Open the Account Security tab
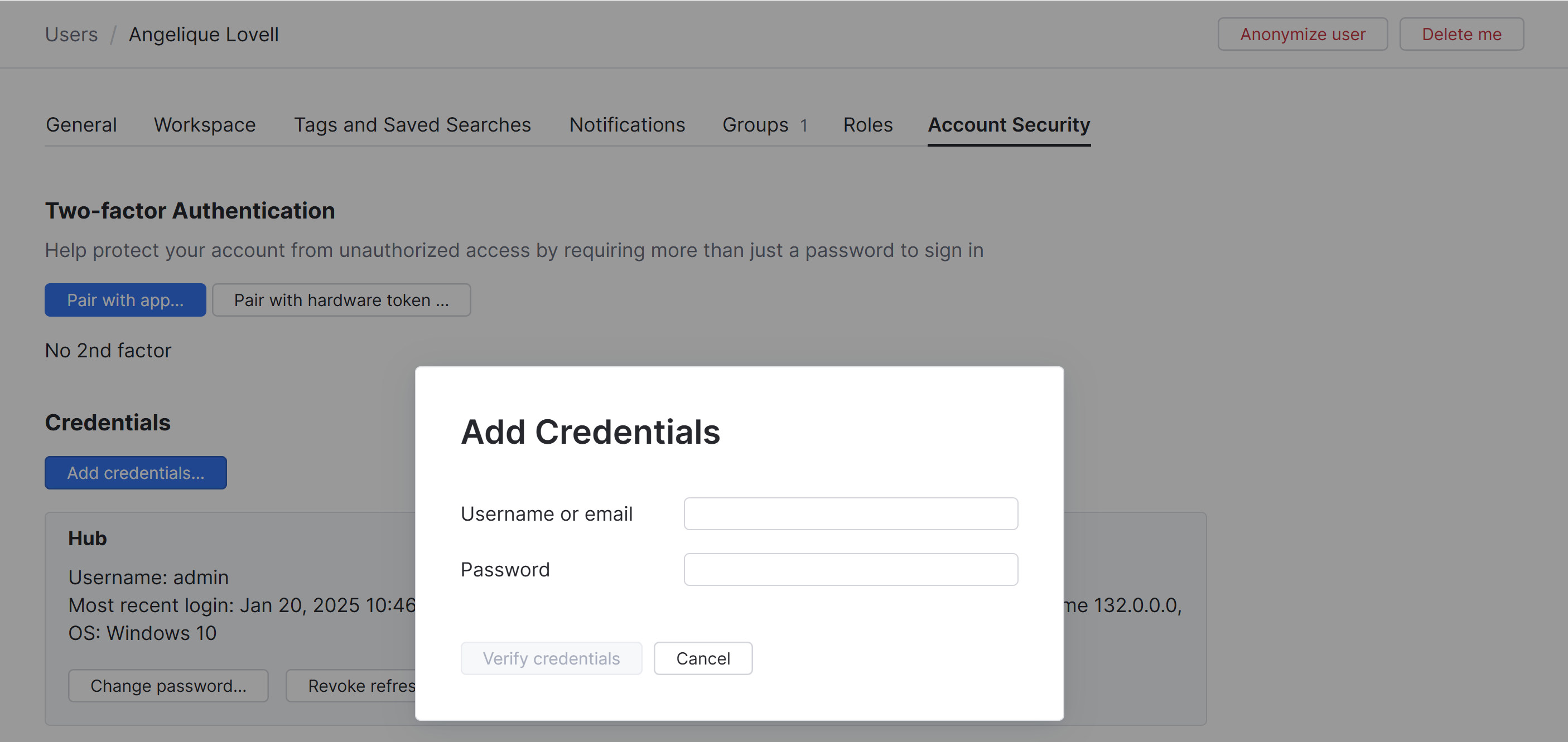The height and width of the screenshot is (742, 1568). pos(1009,125)
